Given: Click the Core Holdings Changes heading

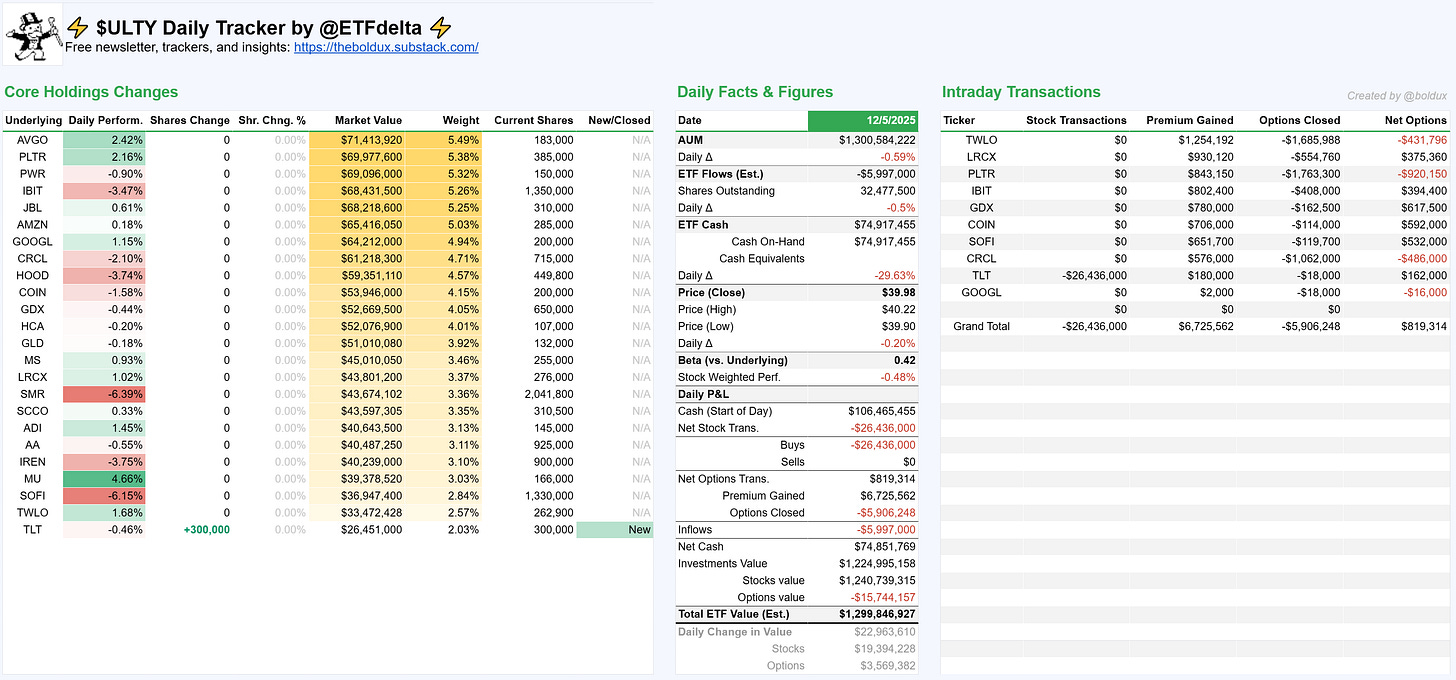Looking at the screenshot, I should pyautogui.click(x=91, y=91).
